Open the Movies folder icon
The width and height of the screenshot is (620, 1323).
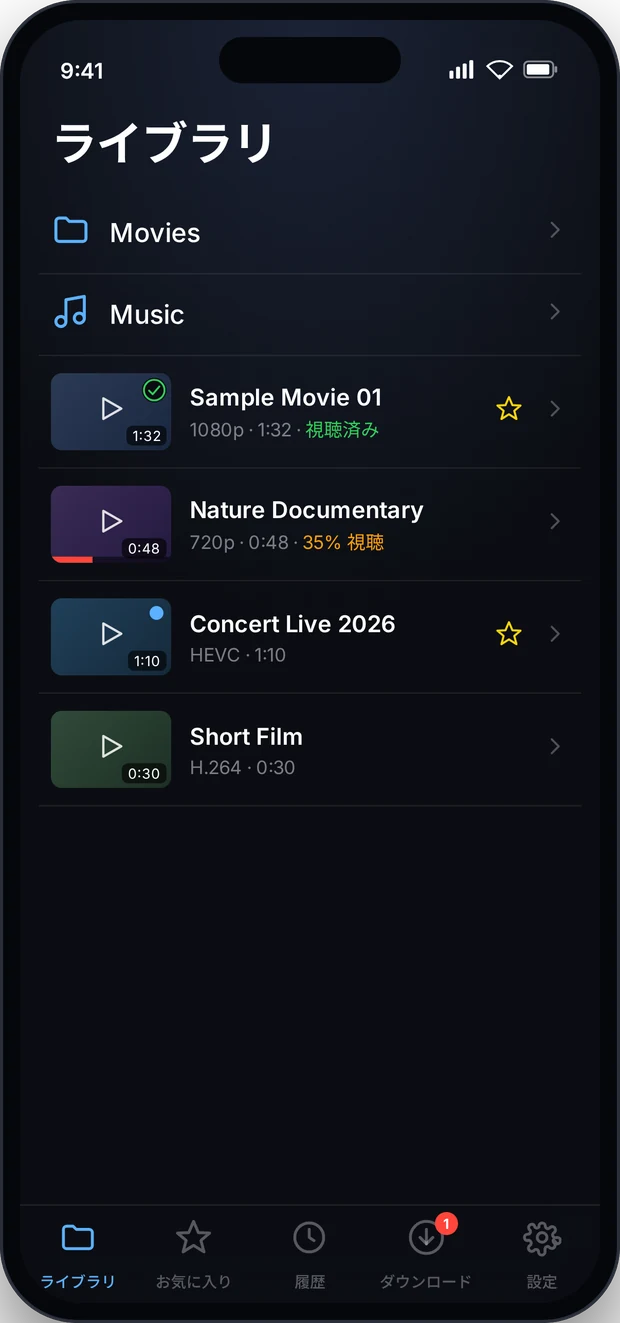71,231
